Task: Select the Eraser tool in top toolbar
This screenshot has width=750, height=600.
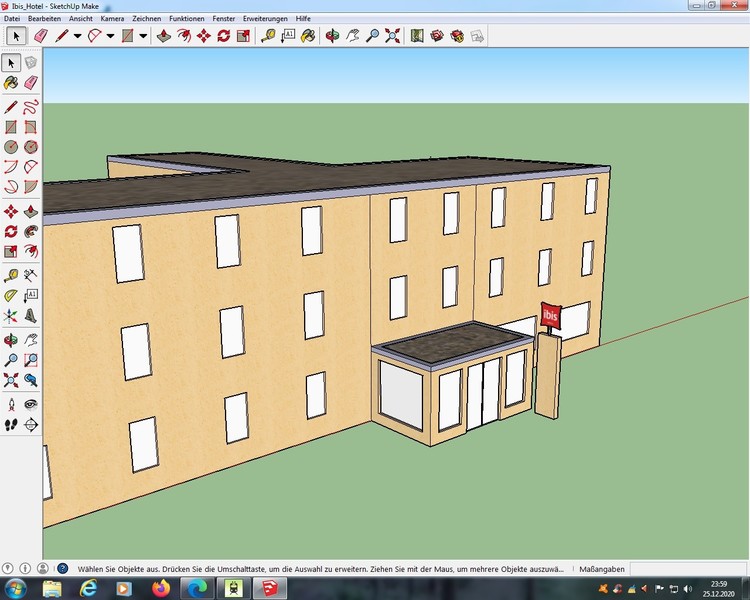Action: tap(41, 36)
